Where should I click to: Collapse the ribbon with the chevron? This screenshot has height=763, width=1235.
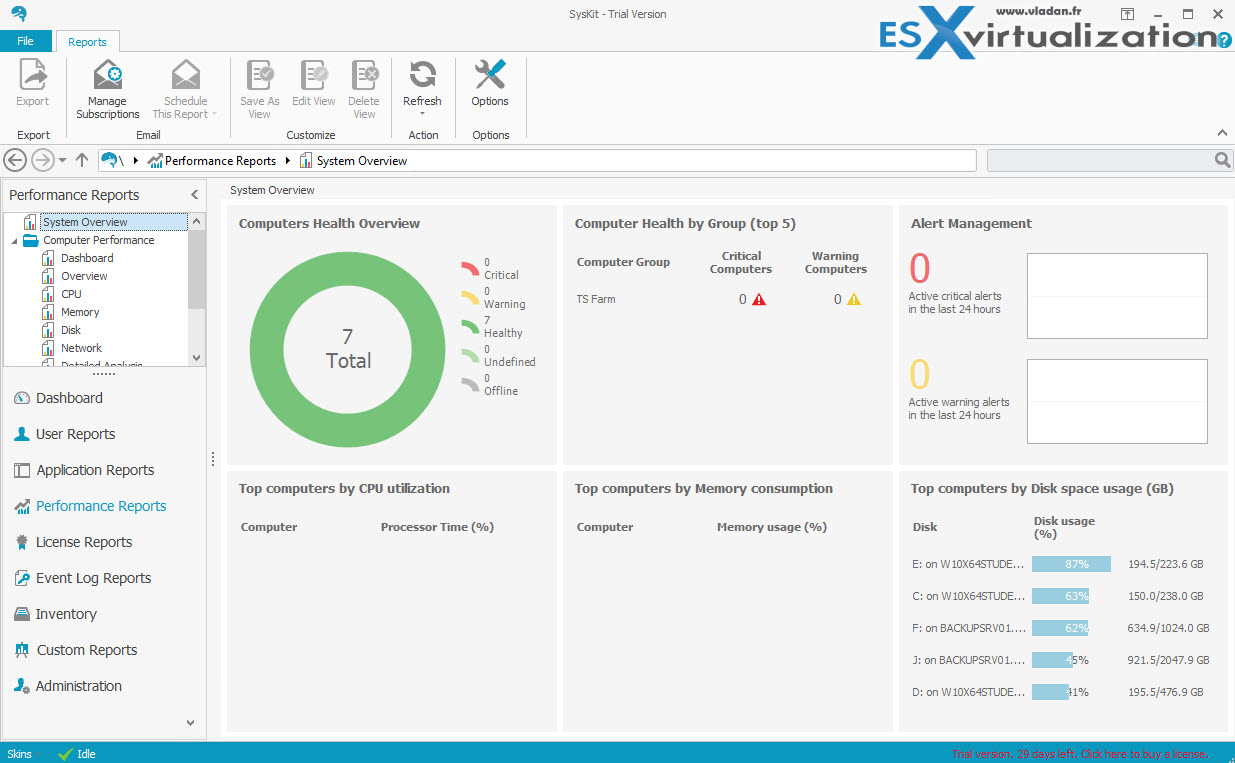pos(1222,133)
